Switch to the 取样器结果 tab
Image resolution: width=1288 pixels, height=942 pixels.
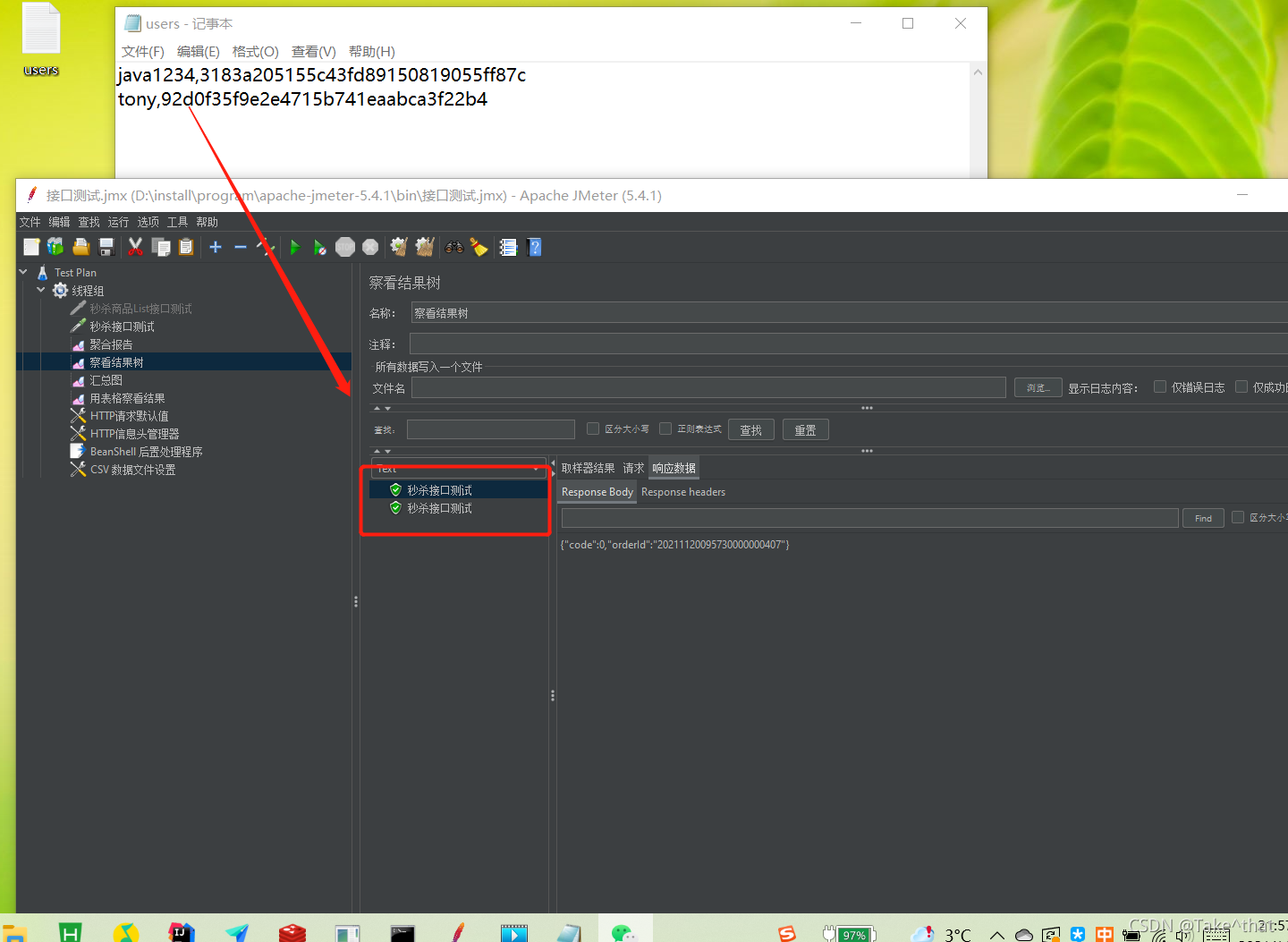(588, 468)
